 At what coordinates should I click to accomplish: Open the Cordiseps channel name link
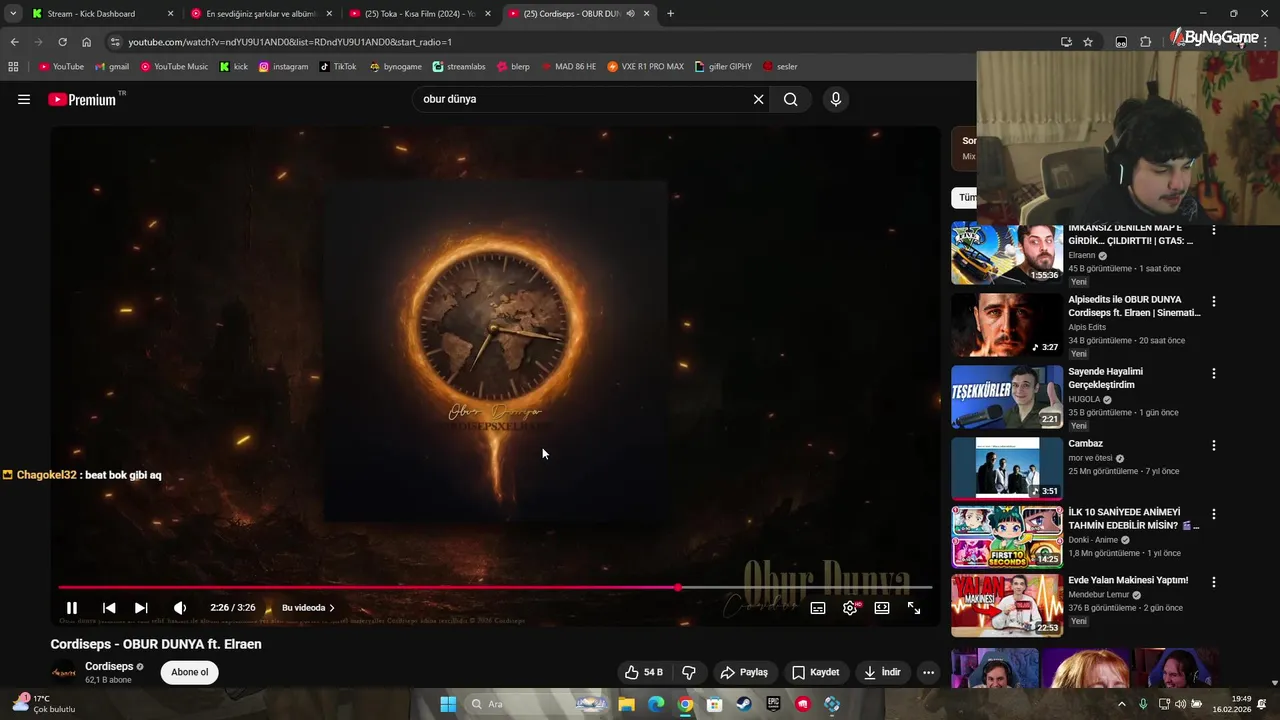[x=109, y=666]
